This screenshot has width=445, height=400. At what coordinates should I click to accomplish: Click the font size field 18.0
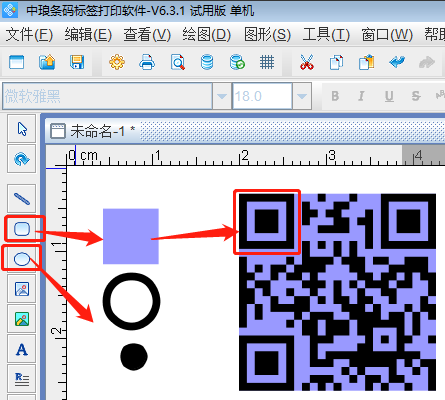tap(262, 96)
